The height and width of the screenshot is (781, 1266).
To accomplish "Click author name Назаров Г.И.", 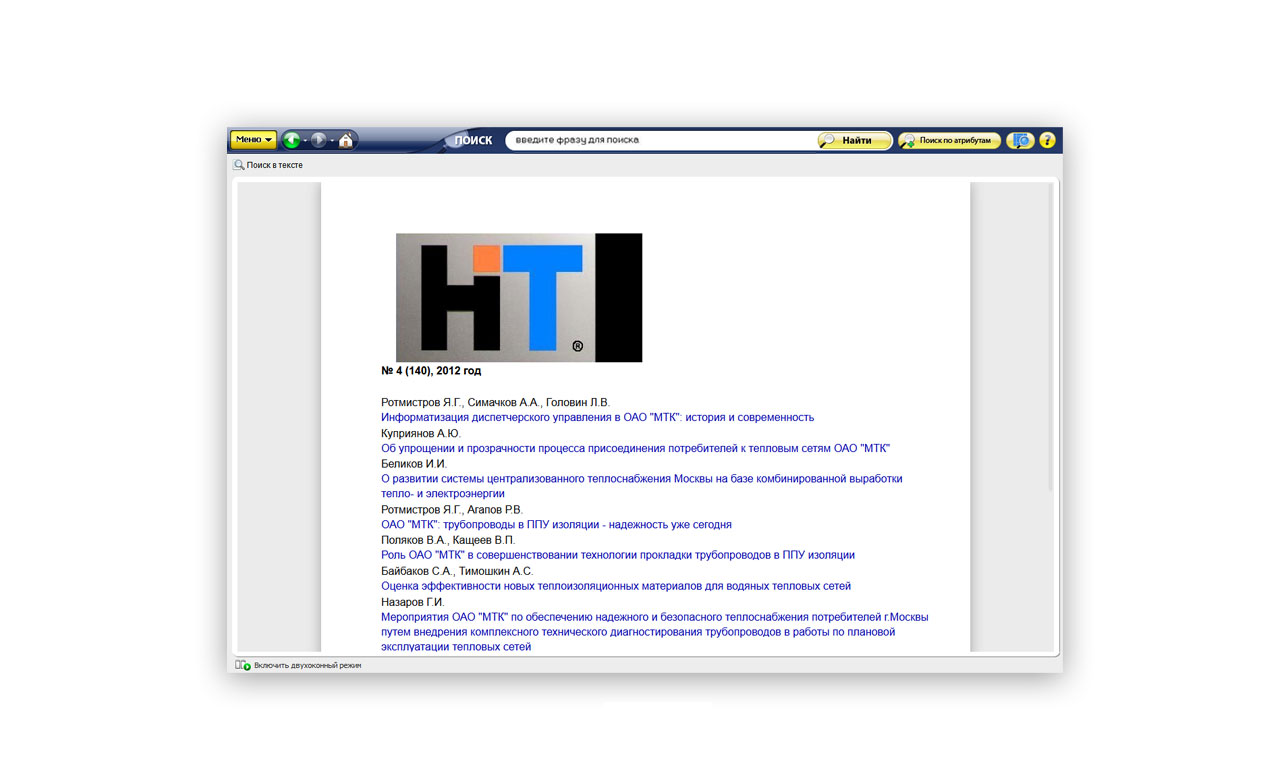I will [x=413, y=602].
